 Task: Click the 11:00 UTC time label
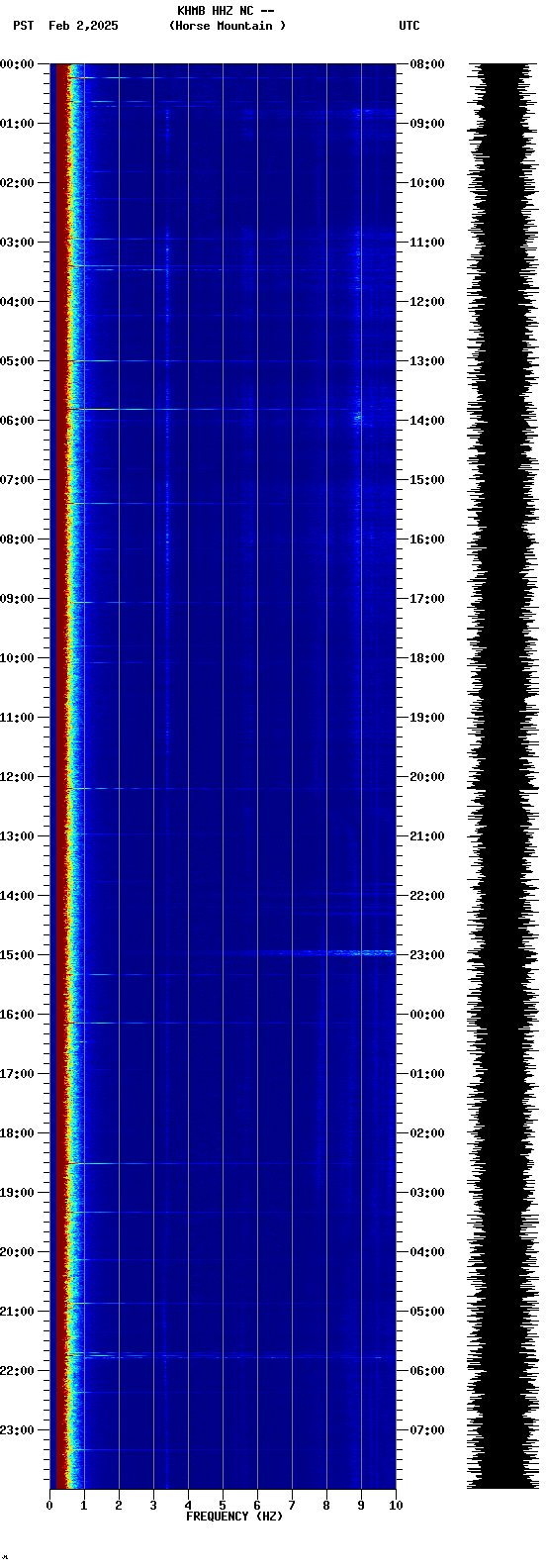point(427,243)
